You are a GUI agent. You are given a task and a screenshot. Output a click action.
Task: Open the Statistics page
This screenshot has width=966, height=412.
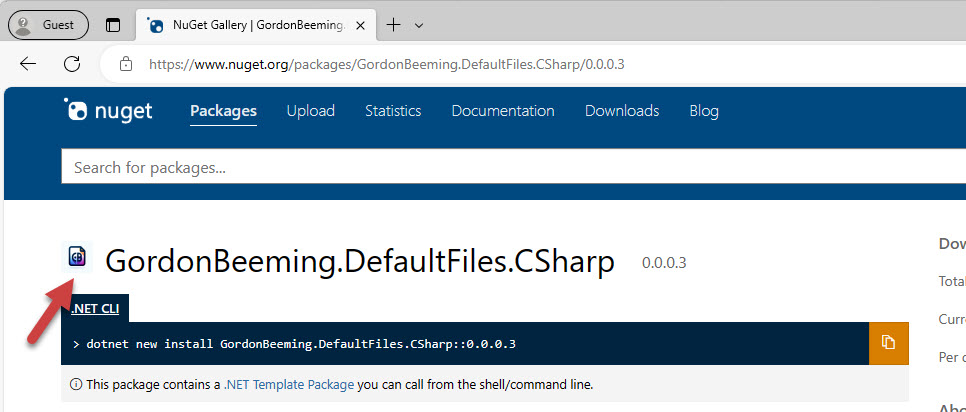[x=393, y=111]
